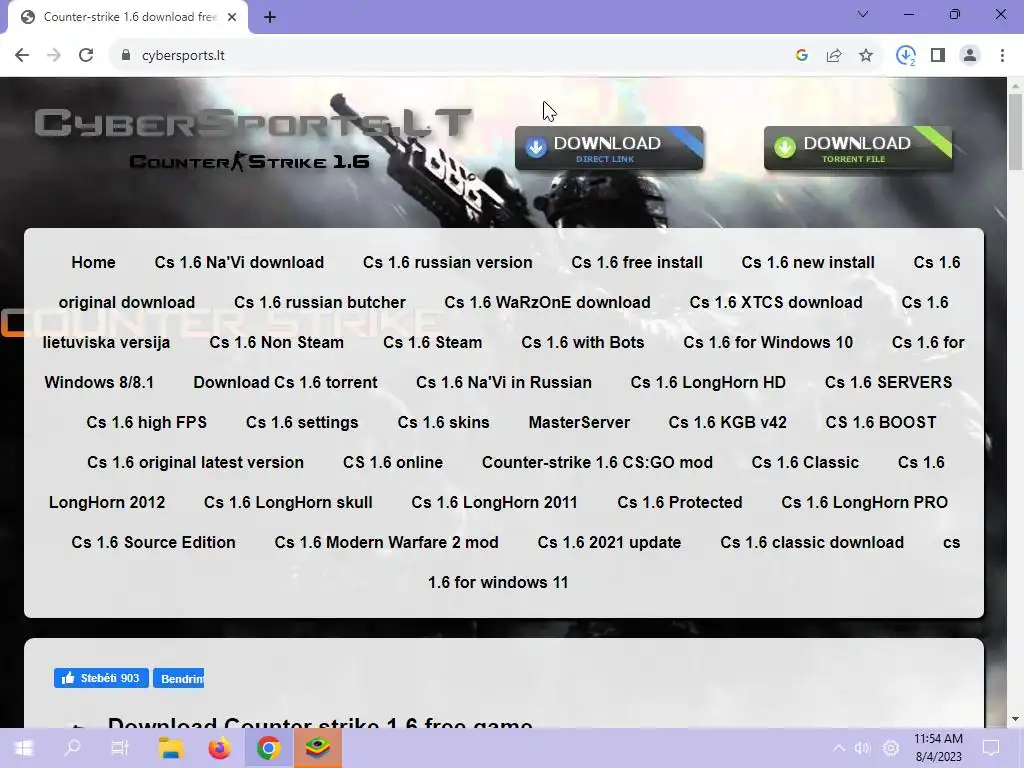Screen dimensions: 1024x768
Task: Open Cs 1.6 KGB v42 link
Action: pyautogui.click(x=728, y=423)
